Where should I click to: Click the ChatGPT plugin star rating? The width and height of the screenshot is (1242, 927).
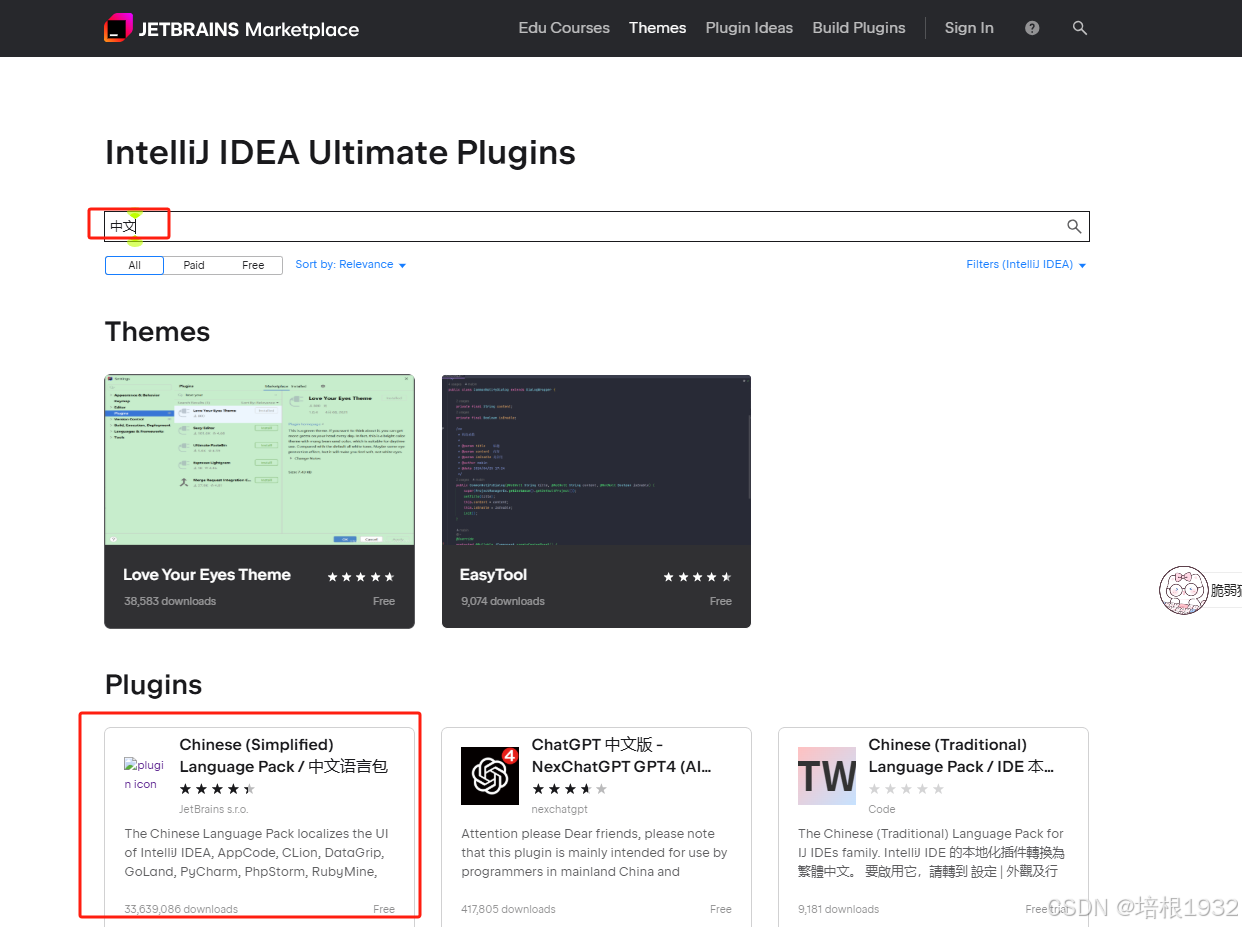point(569,789)
